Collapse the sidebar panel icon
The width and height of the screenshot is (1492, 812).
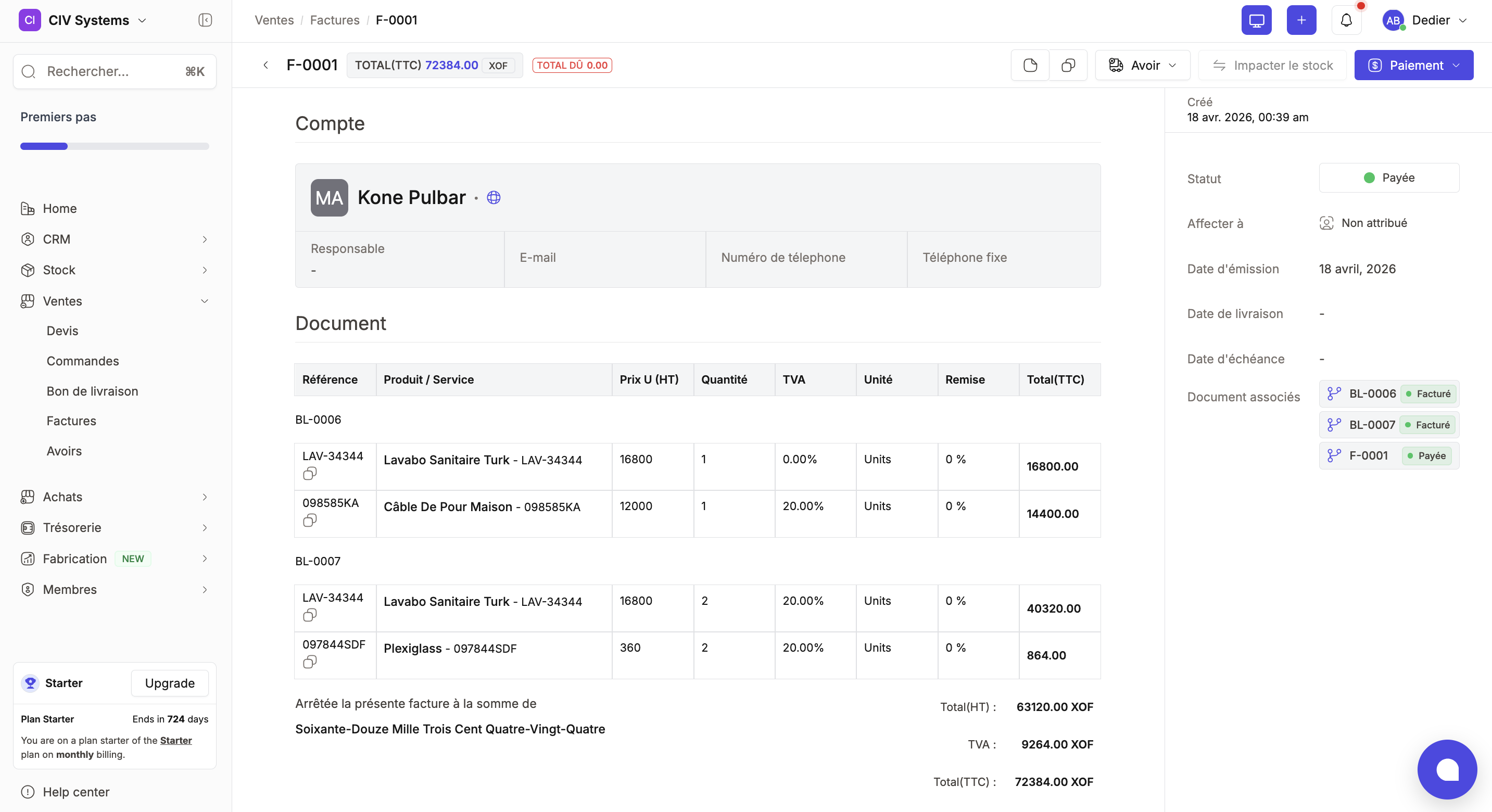coord(205,20)
